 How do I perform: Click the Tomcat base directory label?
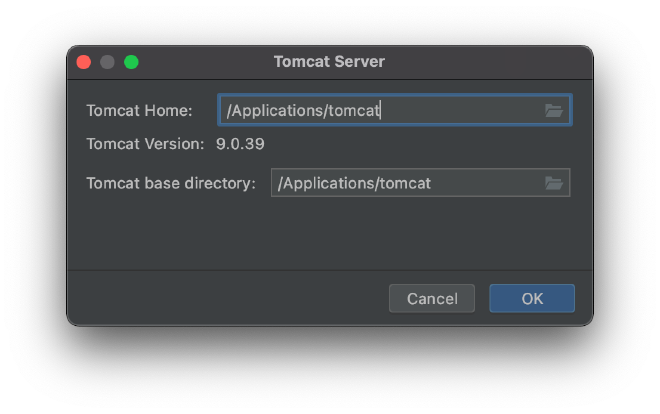171,183
